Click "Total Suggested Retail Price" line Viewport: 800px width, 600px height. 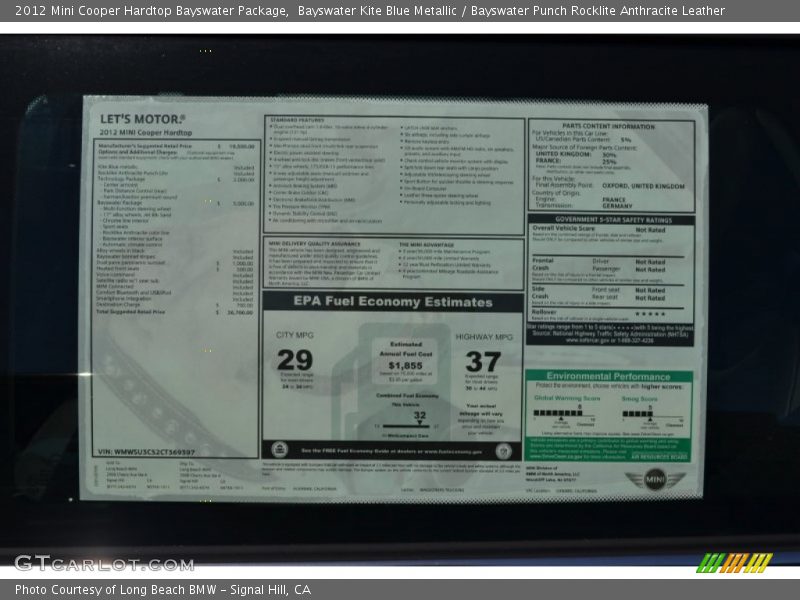[175, 312]
